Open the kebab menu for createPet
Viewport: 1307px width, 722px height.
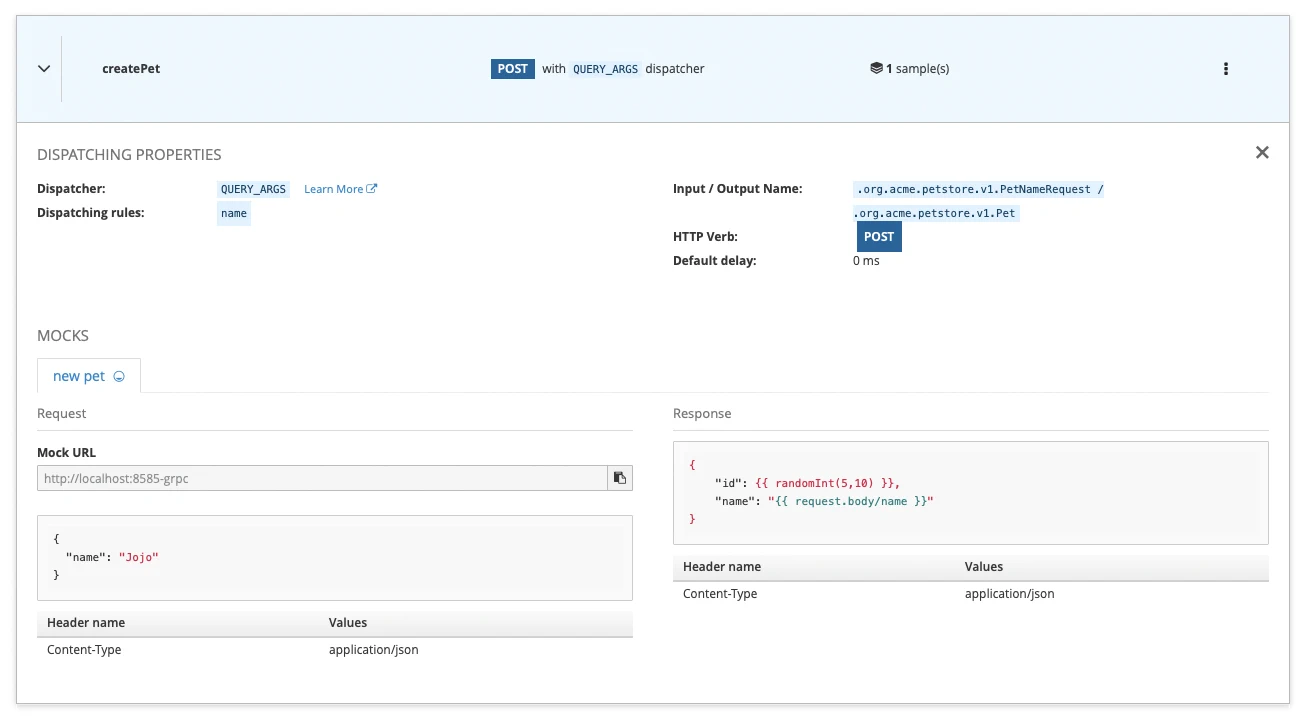pyautogui.click(x=1225, y=69)
